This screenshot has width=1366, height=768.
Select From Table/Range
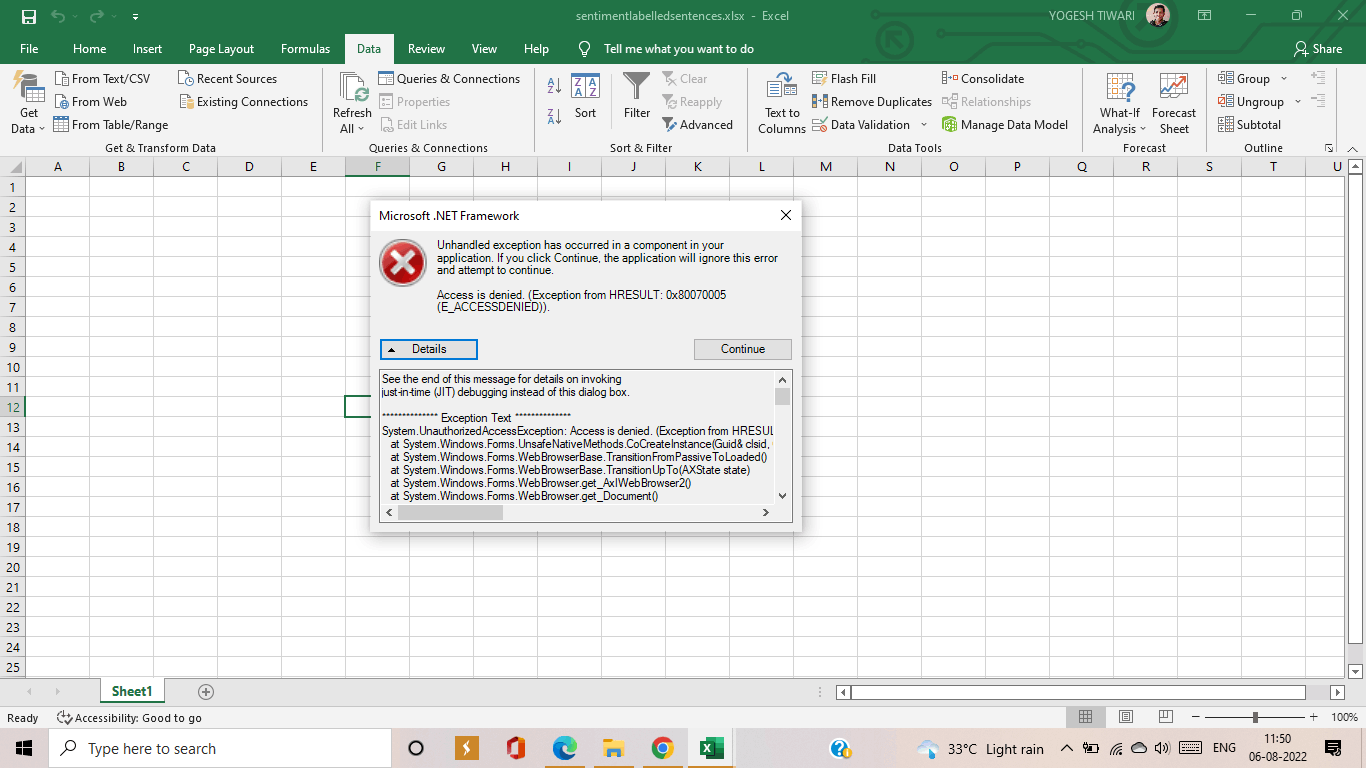pyautogui.click(x=111, y=124)
